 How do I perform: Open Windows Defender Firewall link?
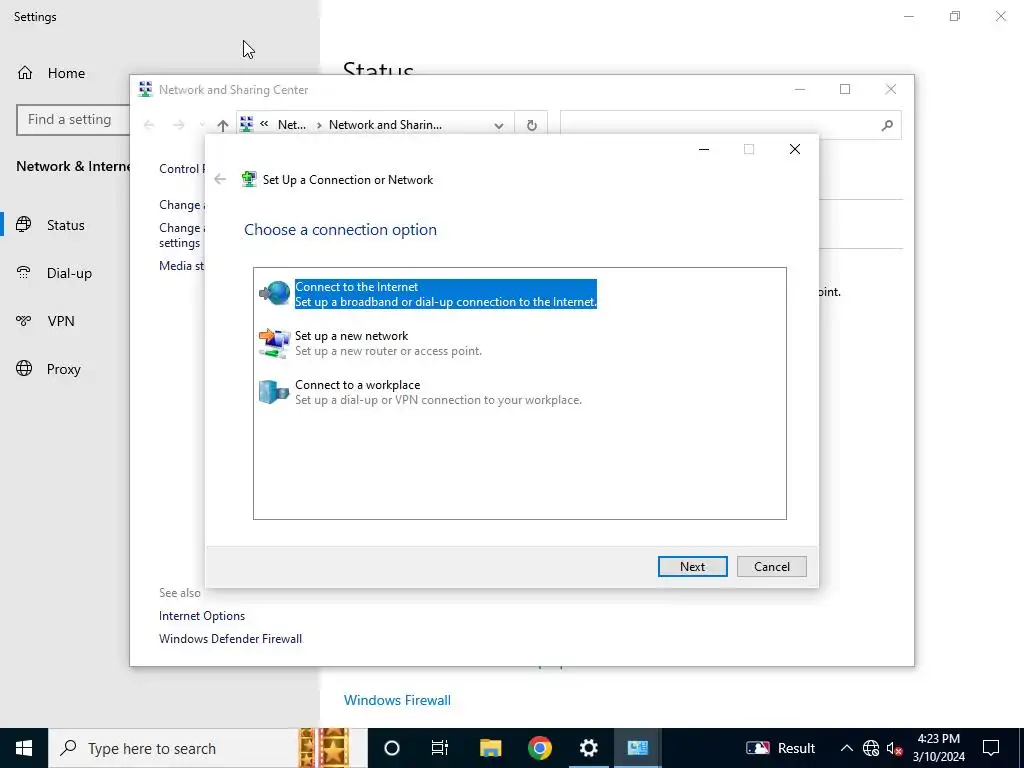[231, 639]
